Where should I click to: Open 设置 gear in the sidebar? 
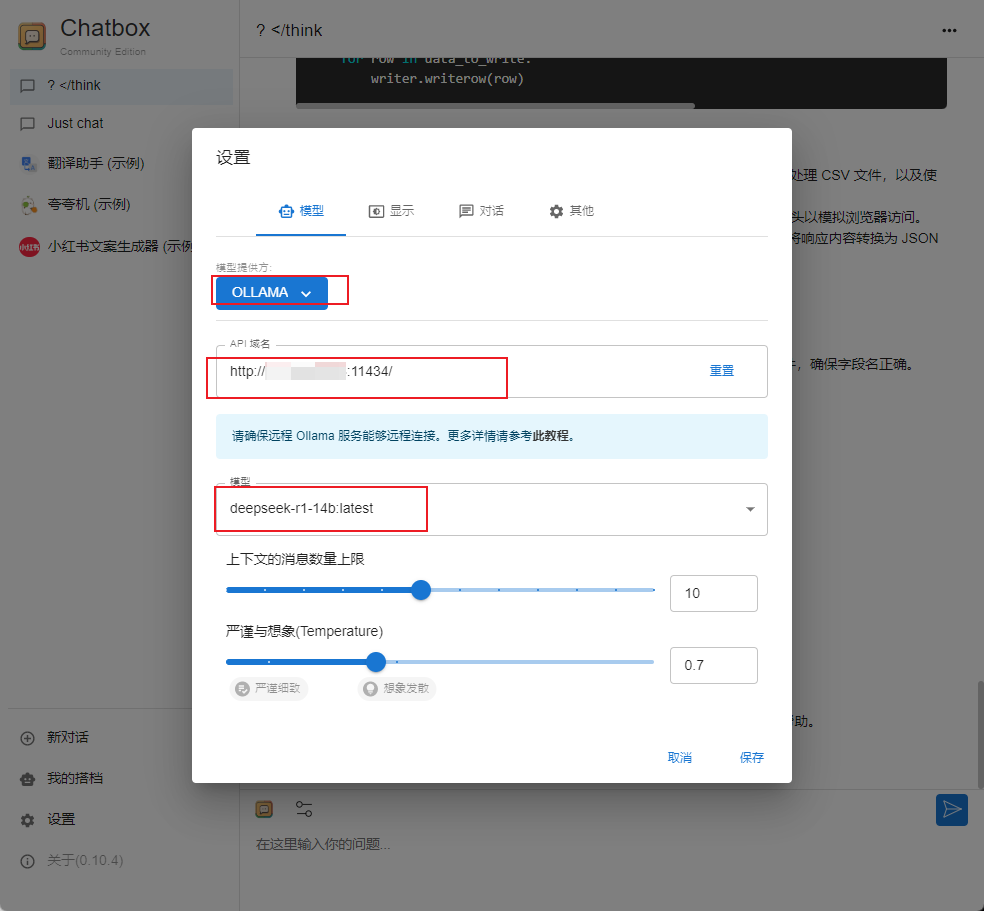pos(28,819)
